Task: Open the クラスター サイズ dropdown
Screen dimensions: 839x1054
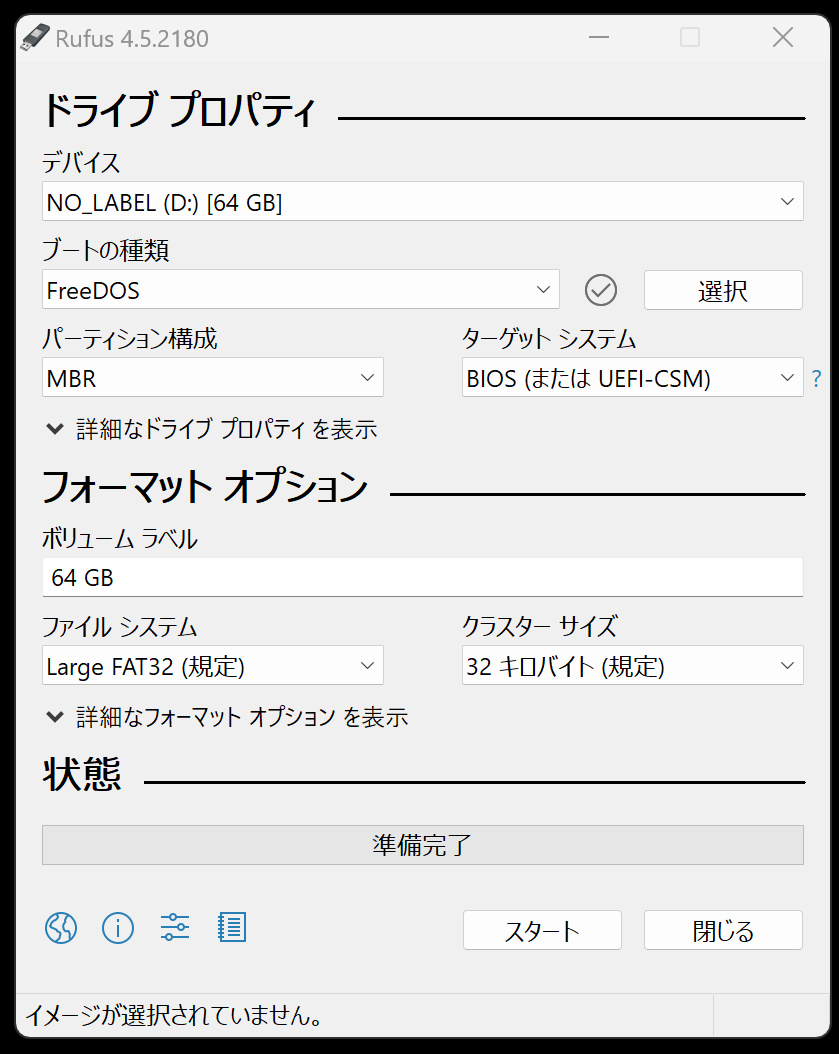Action: (632, 666)
